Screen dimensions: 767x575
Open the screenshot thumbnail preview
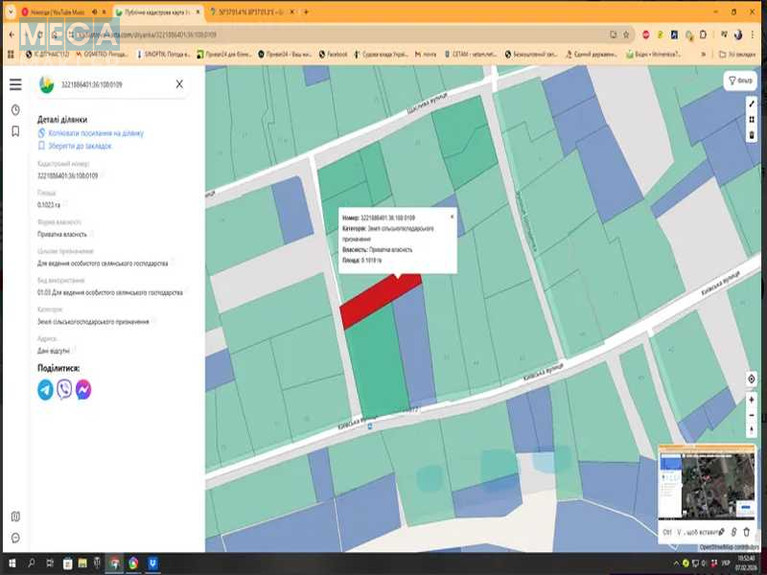pyautogui.click(x=706, y=484)
